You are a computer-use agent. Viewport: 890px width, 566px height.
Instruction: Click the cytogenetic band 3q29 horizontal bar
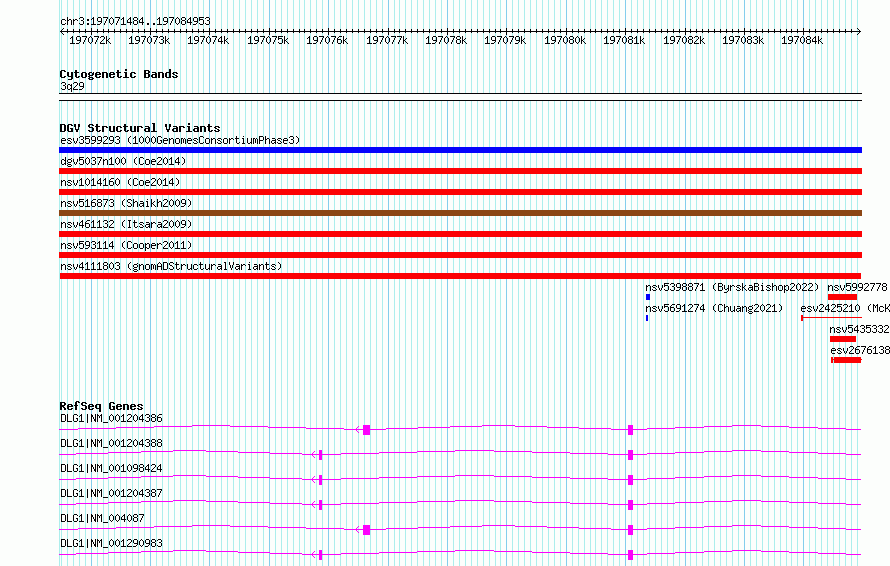pos(460,97)
